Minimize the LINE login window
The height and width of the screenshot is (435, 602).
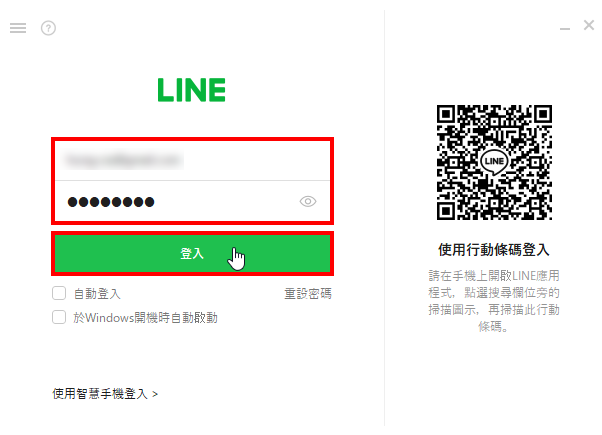click(565, 28)
